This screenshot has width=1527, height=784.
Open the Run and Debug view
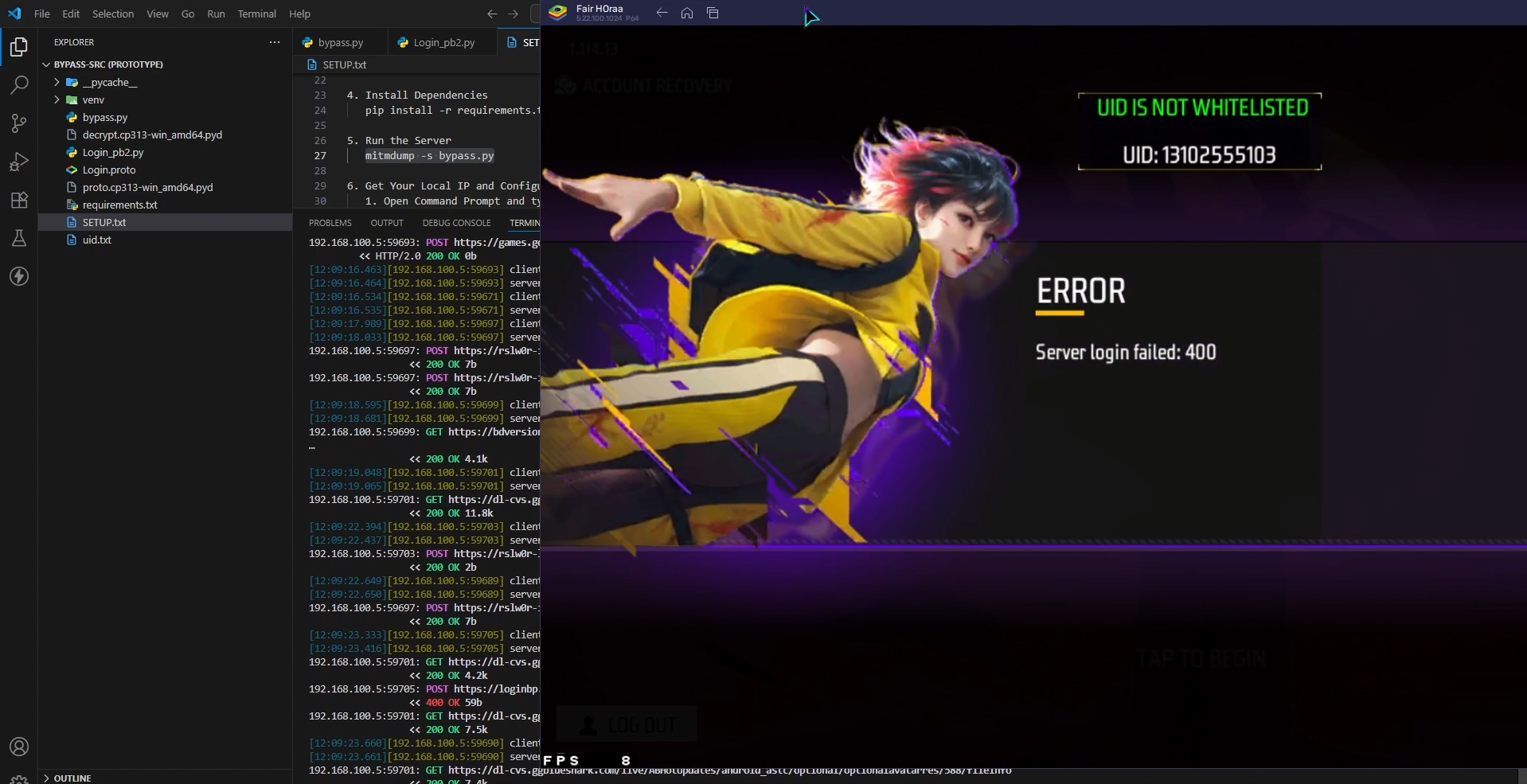18,162
